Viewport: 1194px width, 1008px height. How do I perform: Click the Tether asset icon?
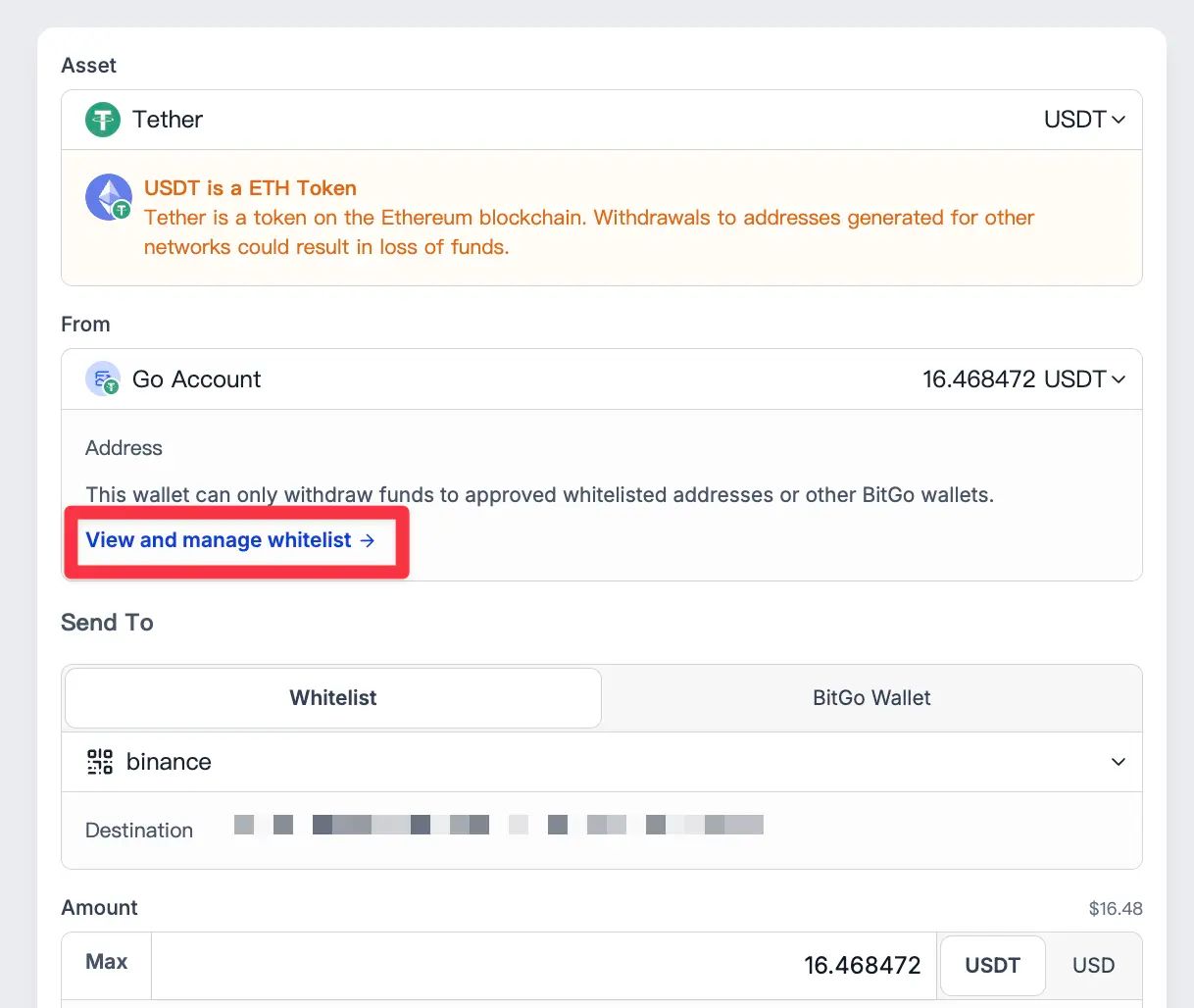[102, 119]
